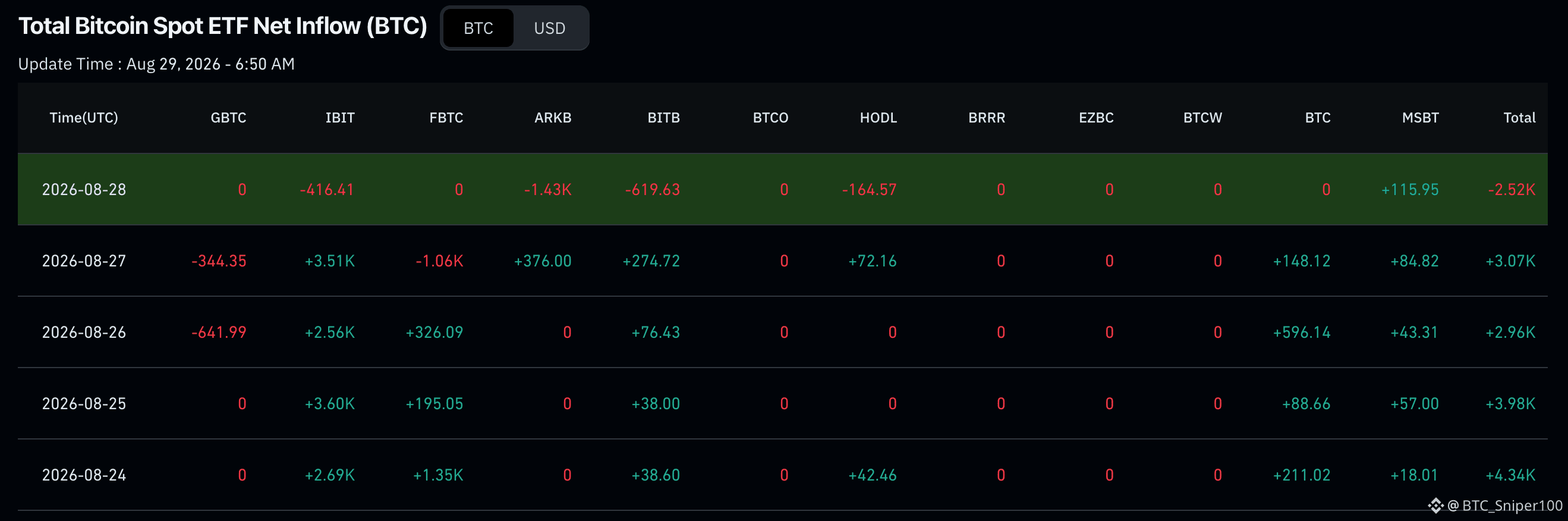Click the -641.99 GBTC value

pyautogui.click(x=219, y=332)
